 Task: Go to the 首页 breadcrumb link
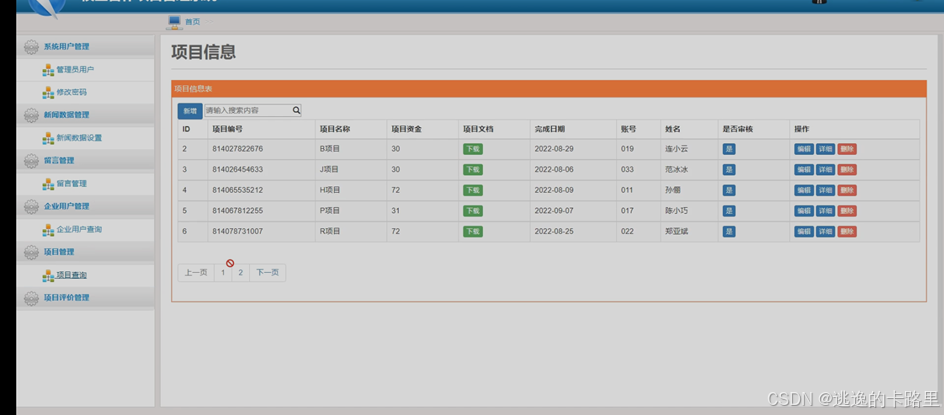(193, 22)
